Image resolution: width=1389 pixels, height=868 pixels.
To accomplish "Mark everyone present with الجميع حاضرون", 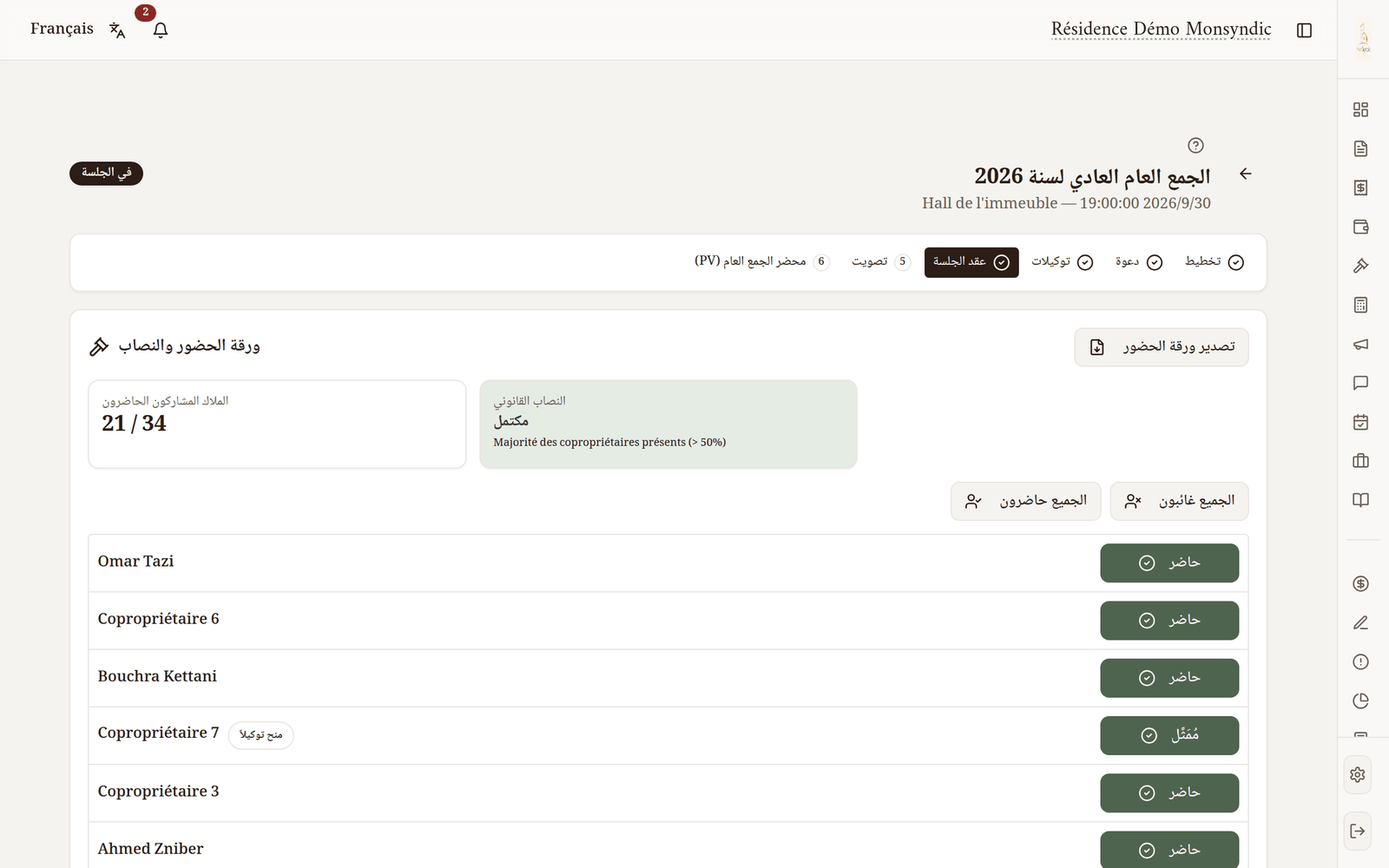I will [1025, 502].
